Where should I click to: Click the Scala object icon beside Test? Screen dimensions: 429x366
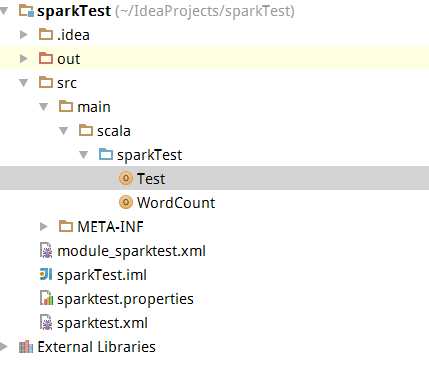coord(126,178)
